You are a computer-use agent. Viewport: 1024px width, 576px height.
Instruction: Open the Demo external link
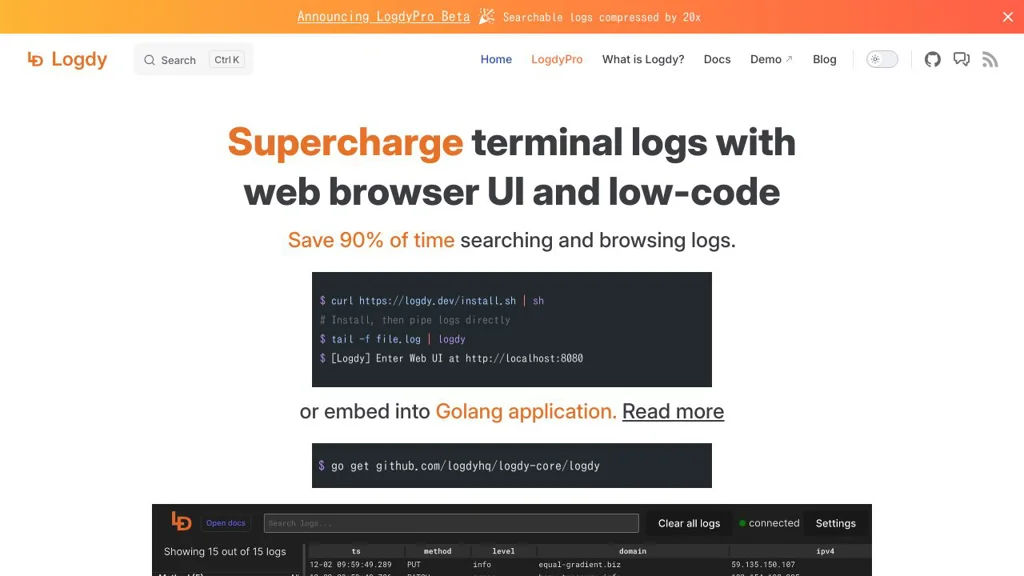[771, 59]
